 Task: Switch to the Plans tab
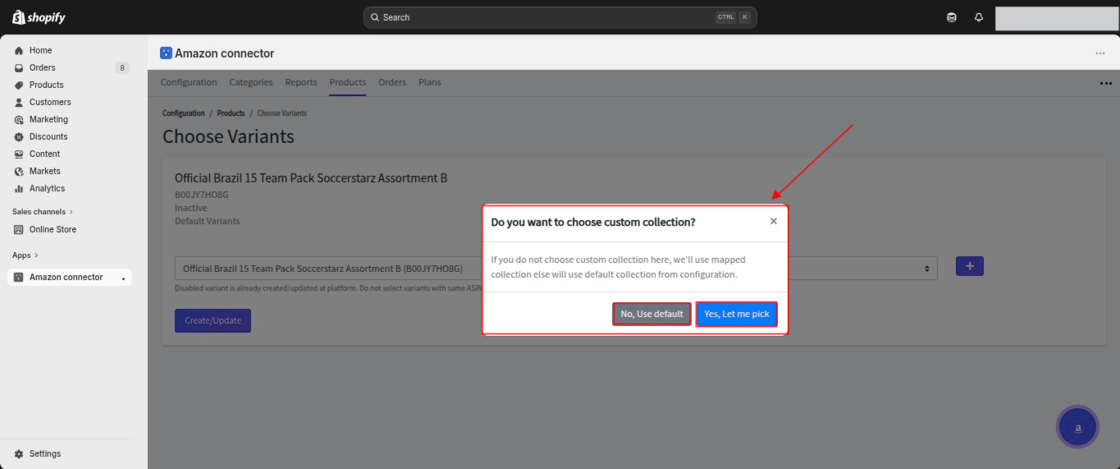430,82
